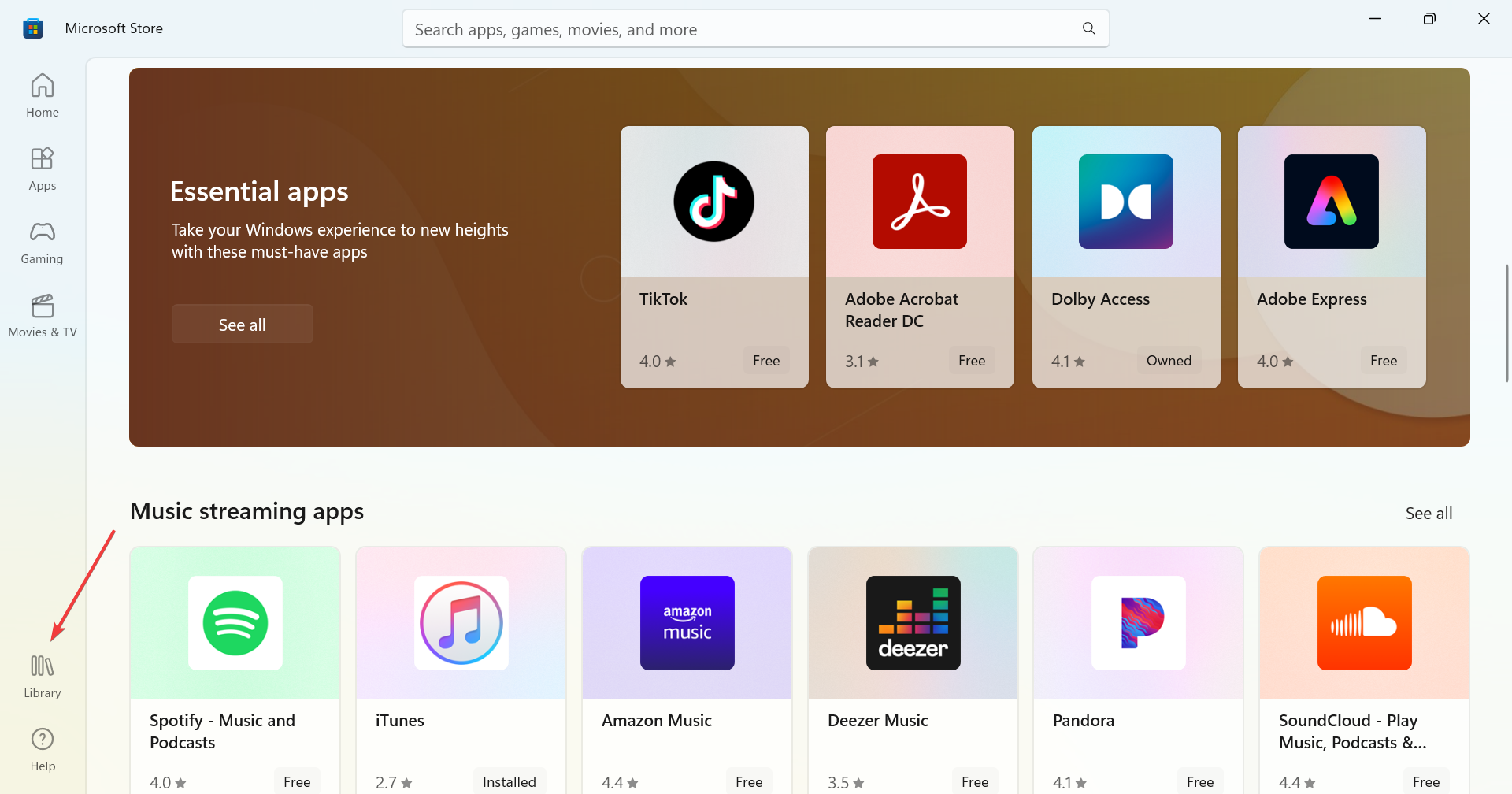Click the Deezer Music title text

coord(878,721)
